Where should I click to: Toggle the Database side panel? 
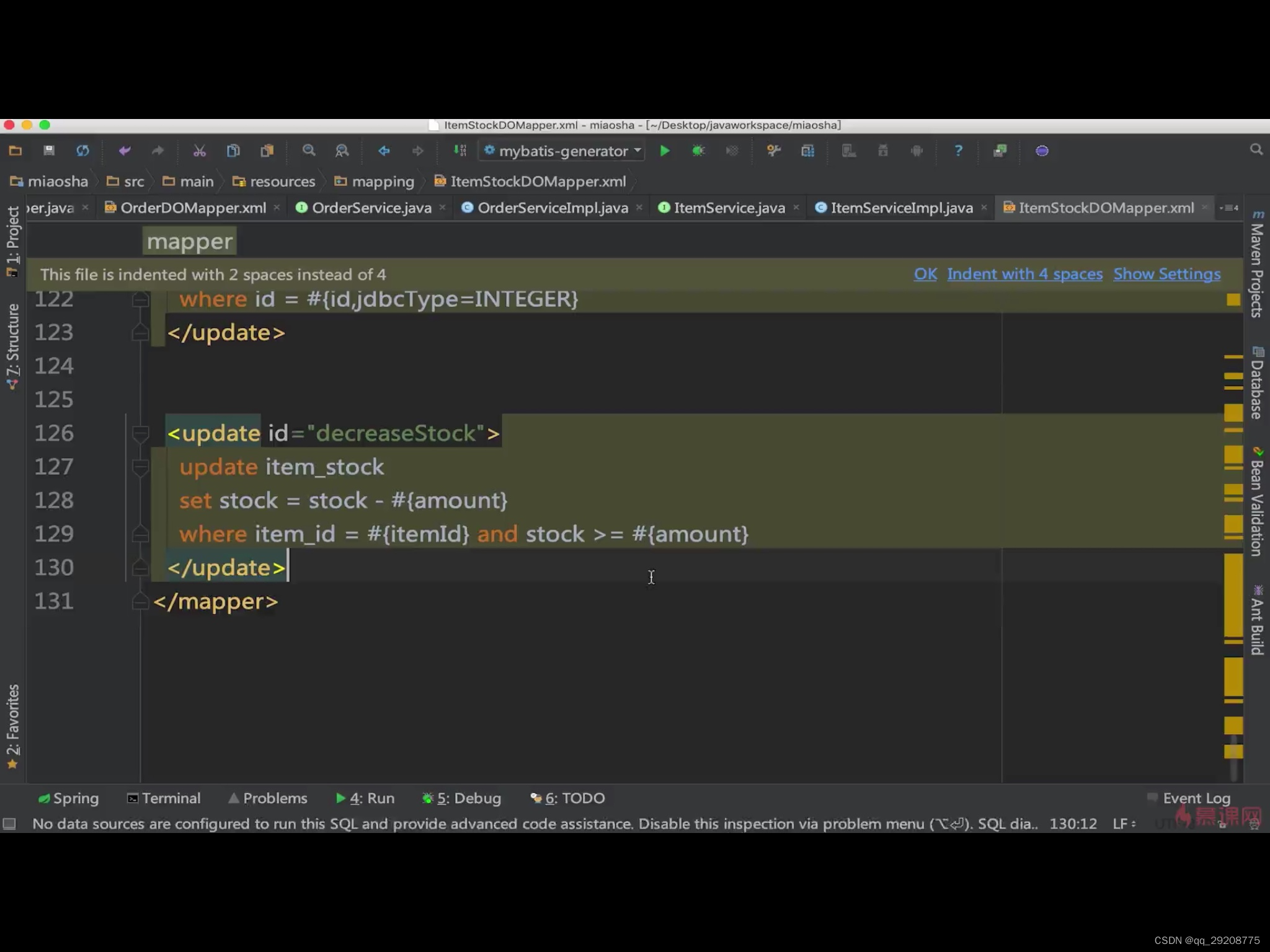[x=1257, y=384]
